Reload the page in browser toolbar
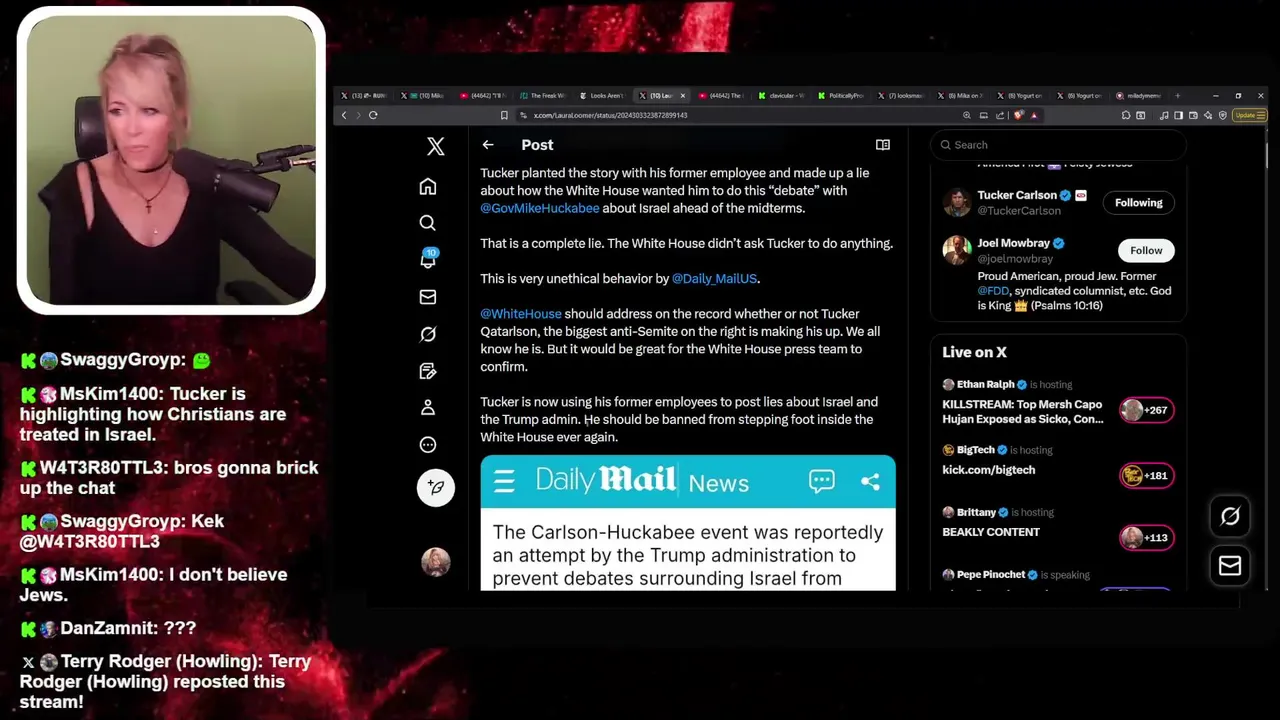The width and height of the screenshot is (1280, 720). 373,115
